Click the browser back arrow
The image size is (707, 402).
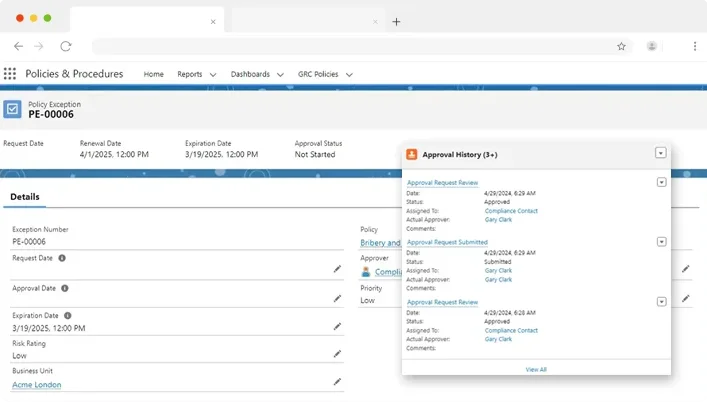coord(18,46)
